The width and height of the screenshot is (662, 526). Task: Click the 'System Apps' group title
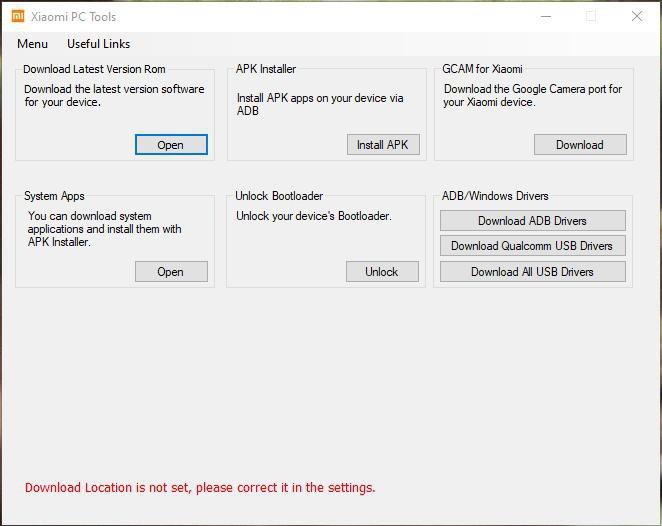coord(54,196)
